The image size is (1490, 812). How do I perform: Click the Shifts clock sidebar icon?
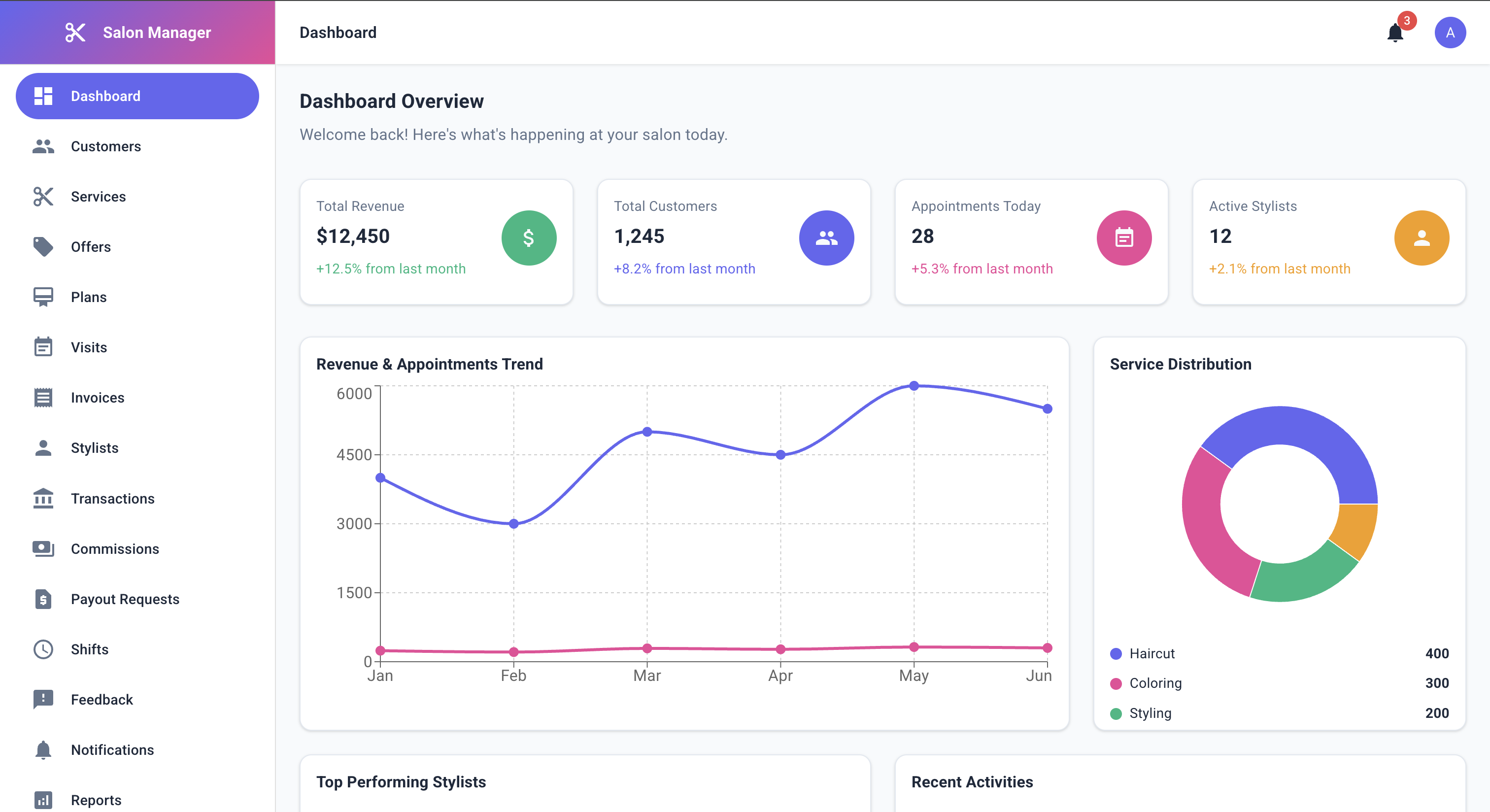[43, 649]
